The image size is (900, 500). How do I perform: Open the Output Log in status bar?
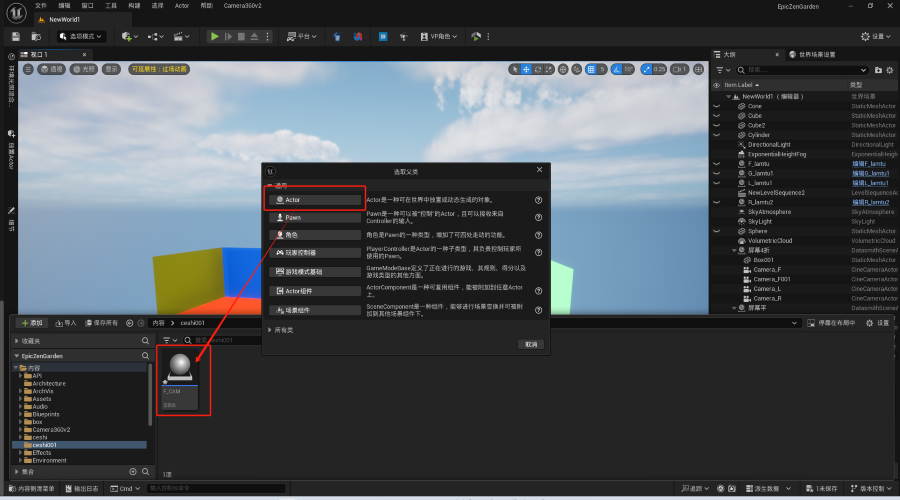(x=82, y=489)
